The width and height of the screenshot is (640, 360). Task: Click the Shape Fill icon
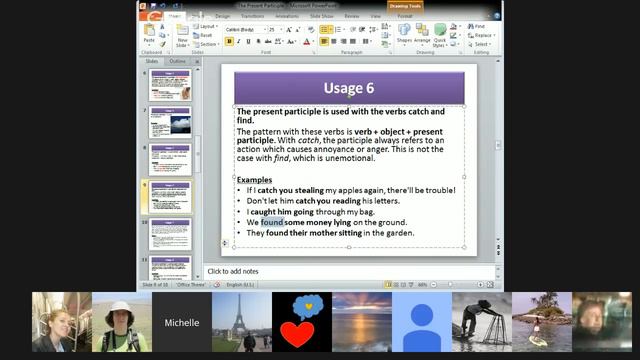click(454, 26)
